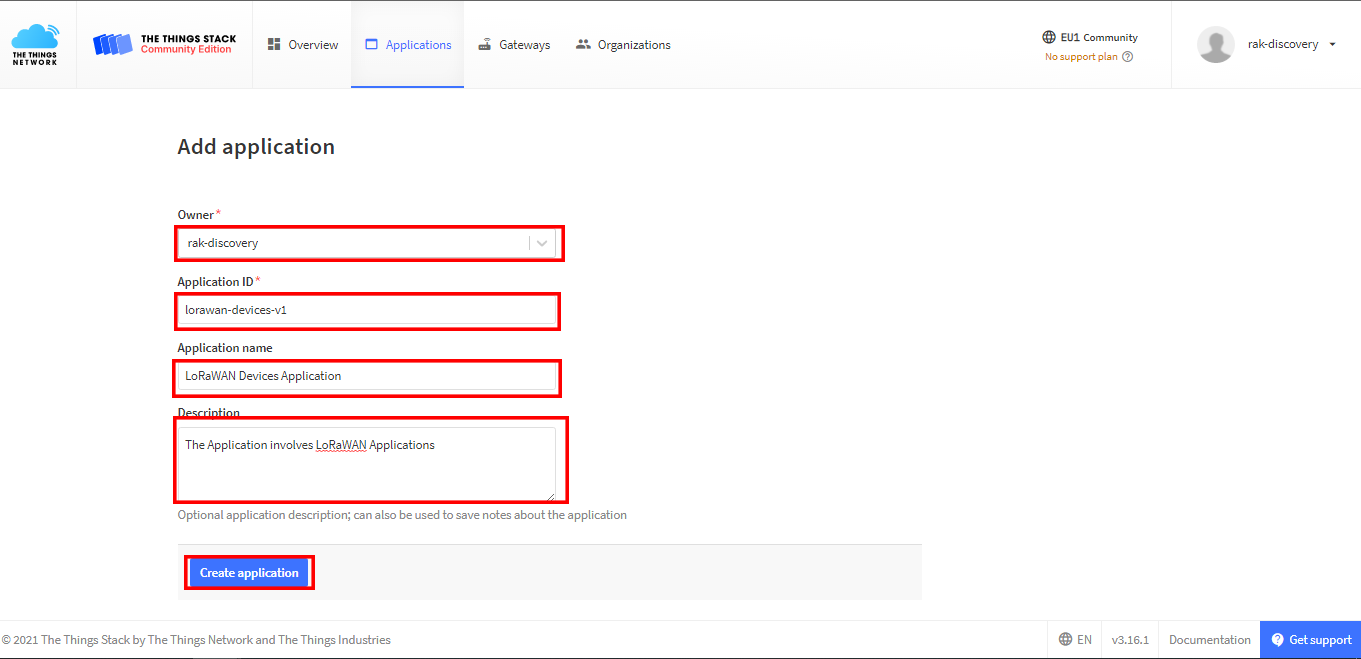Click The Things Network cloud logo
The image size is (1361, 659).
(x=36, y=43)
